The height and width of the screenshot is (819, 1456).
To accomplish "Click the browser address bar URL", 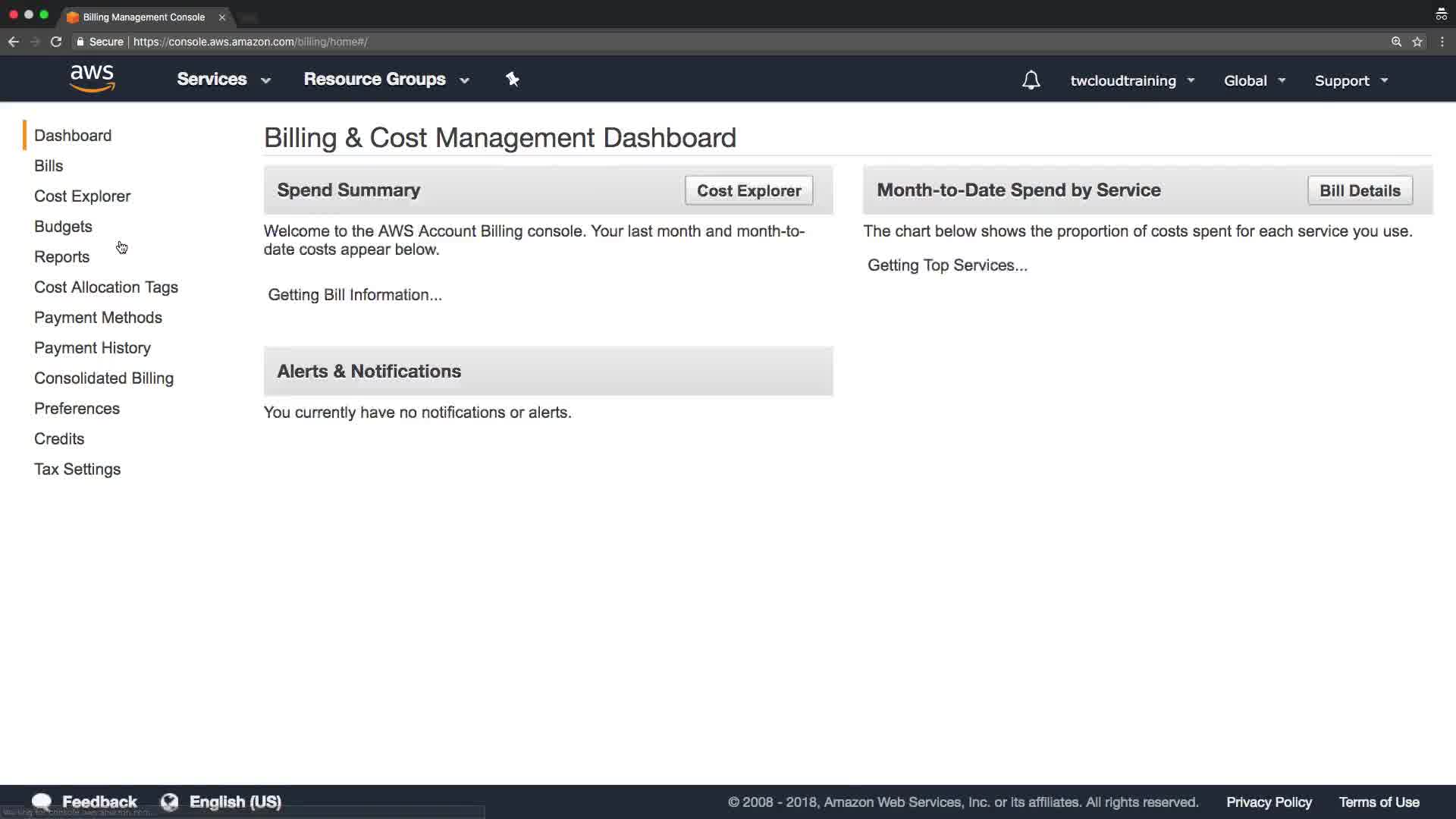I will [250, 42].
